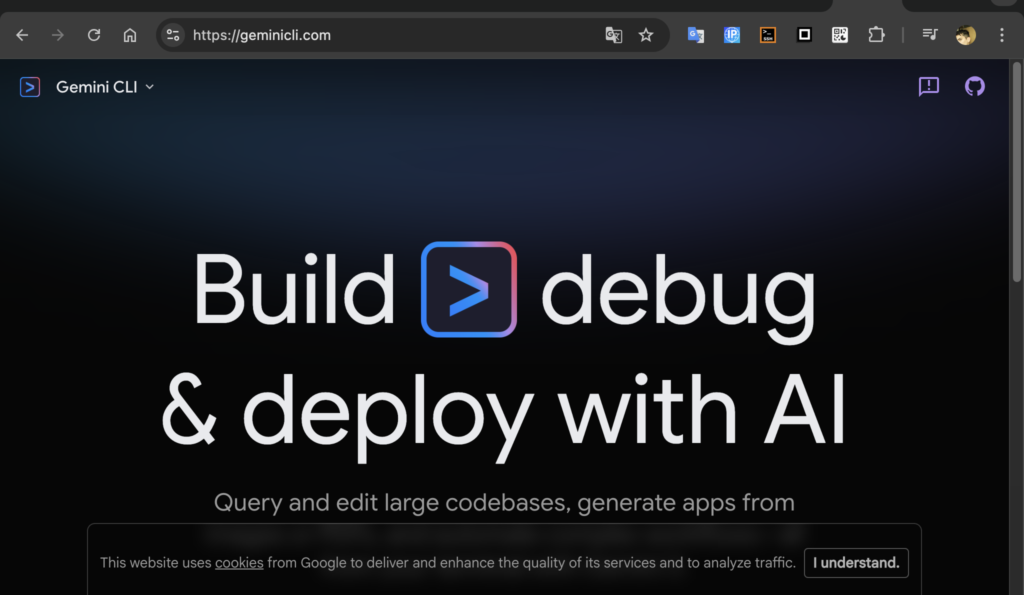
Task: Click the IP address extension icon
Action: 732,35
